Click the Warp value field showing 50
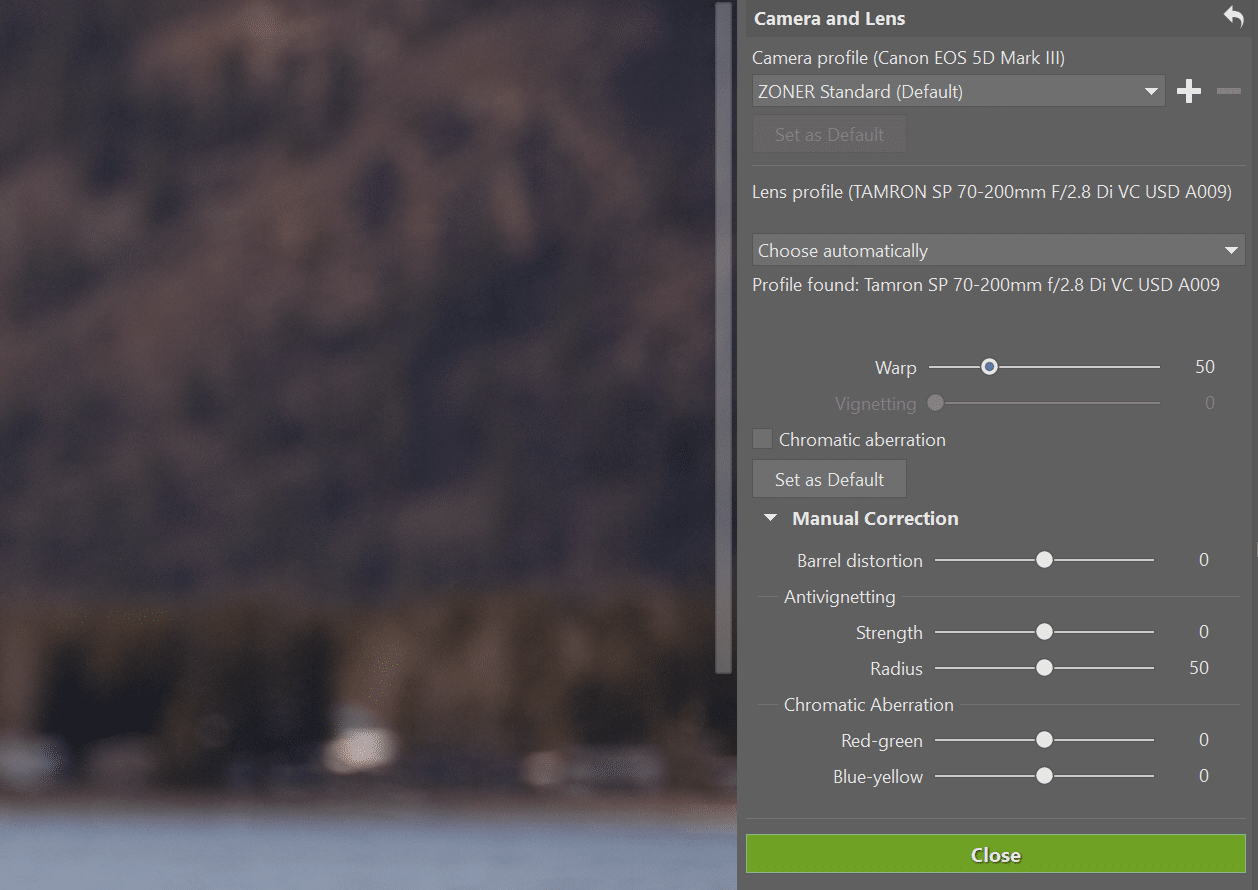 (1204, 367)
